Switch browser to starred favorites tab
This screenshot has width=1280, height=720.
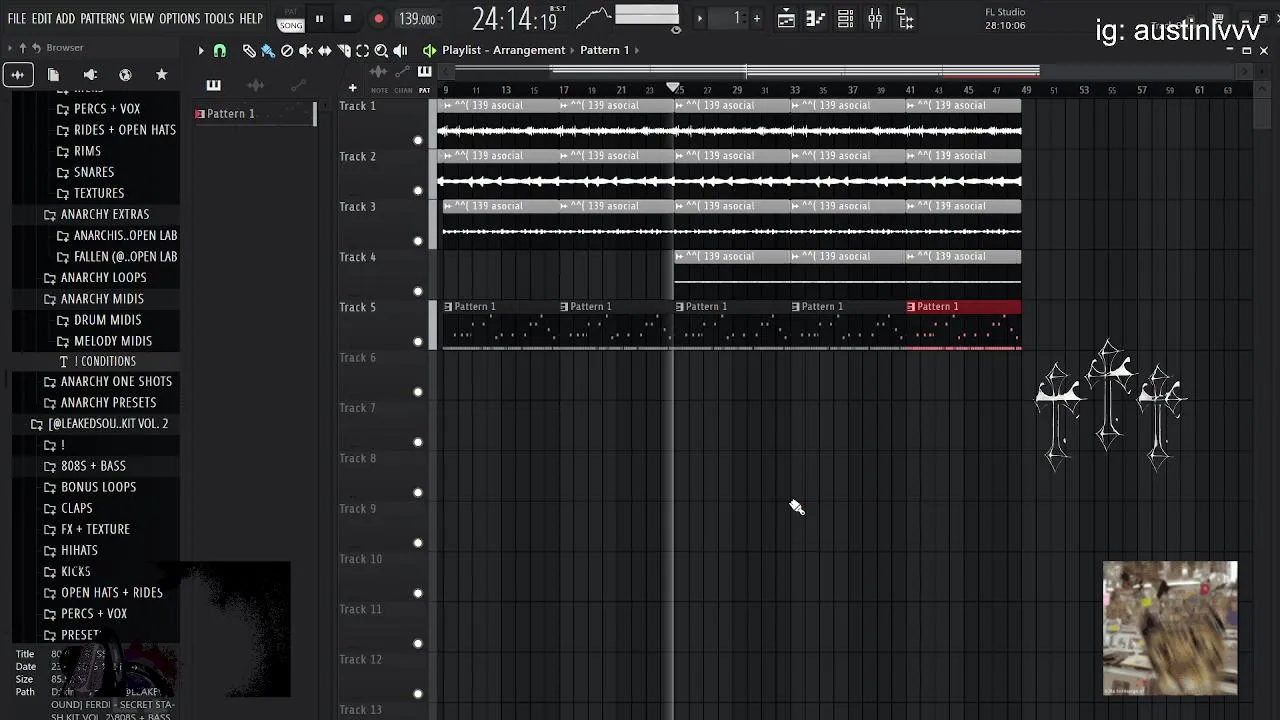coord(161,74)
